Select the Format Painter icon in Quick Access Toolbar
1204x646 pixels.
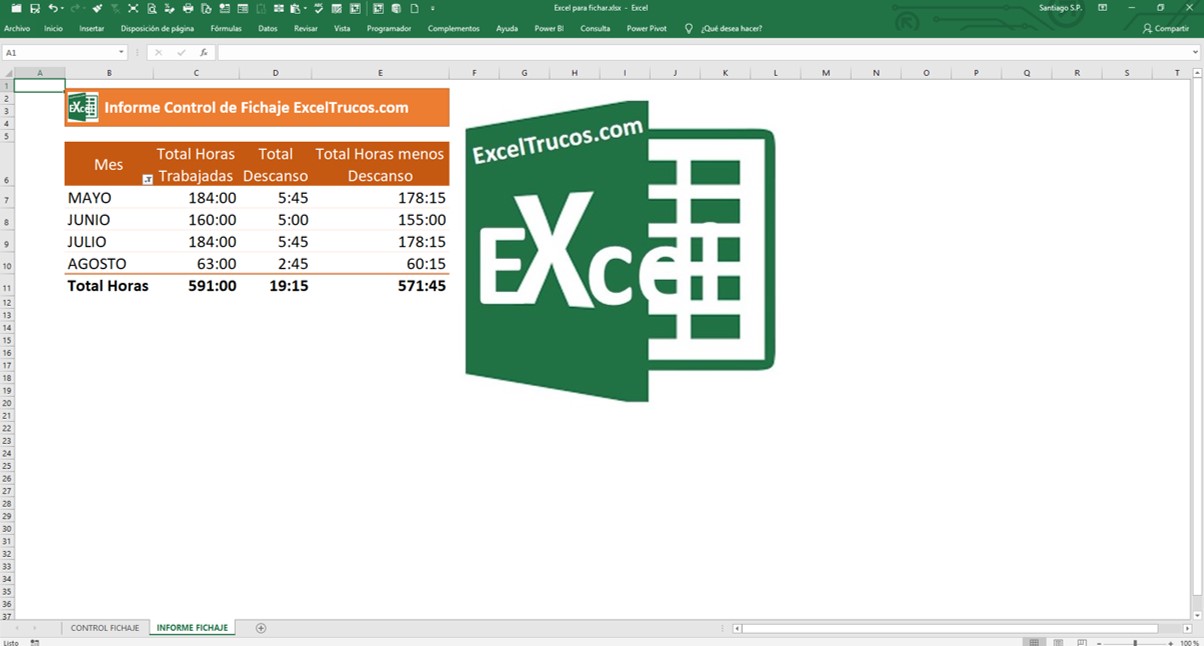[96, 8]
